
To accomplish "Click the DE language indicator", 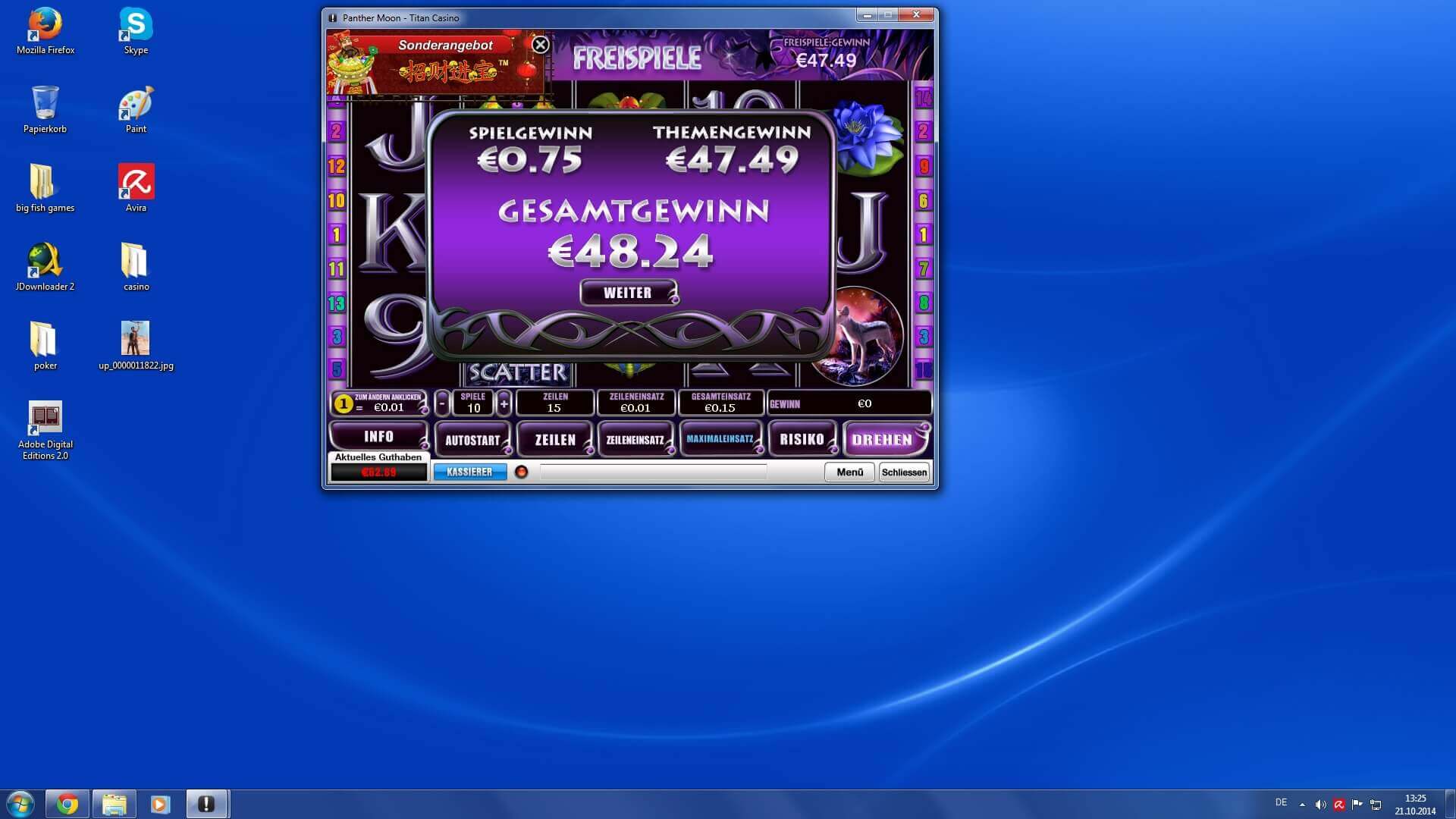I will 1281,802.
